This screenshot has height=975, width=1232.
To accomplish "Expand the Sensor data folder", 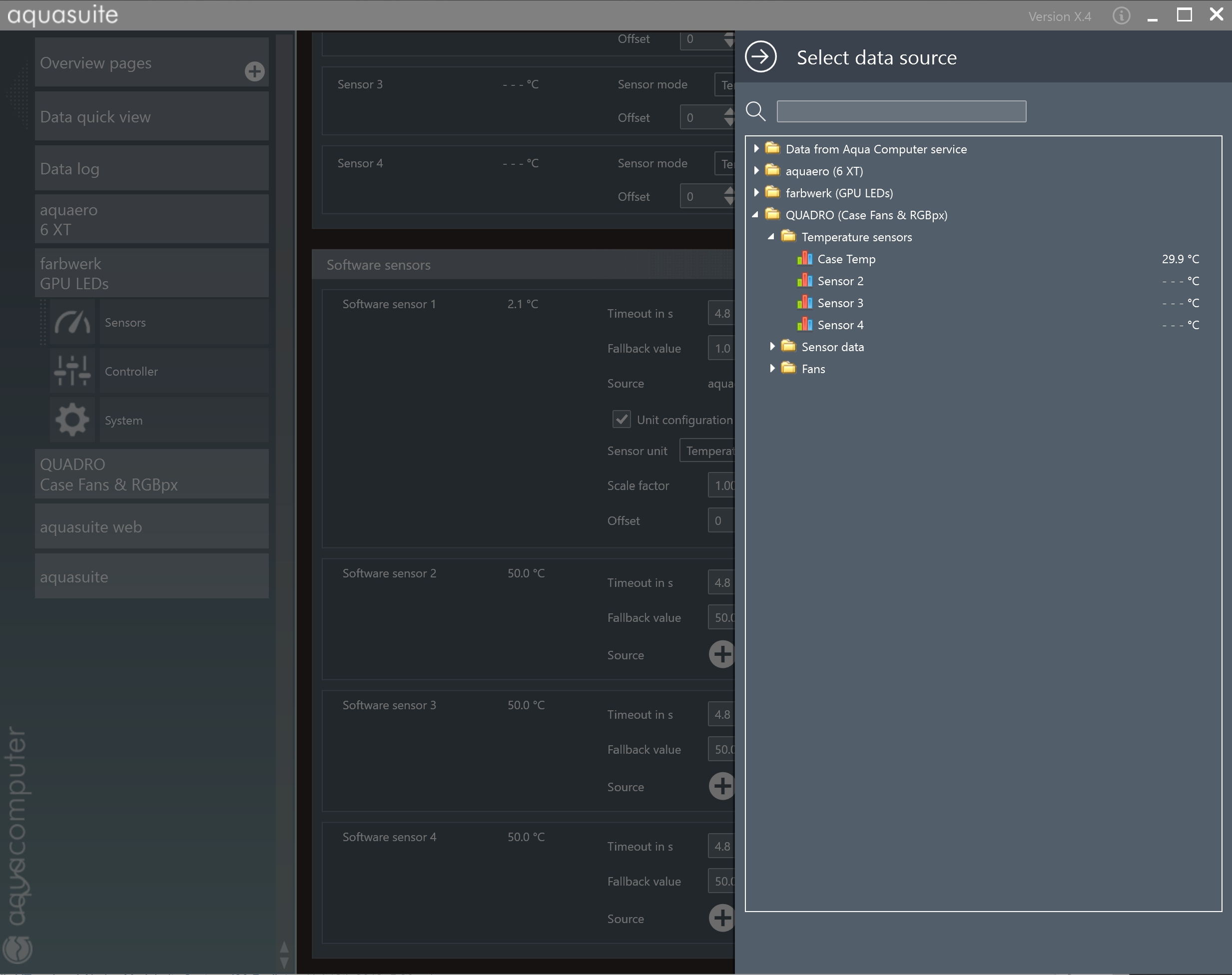I will point(772,347).
